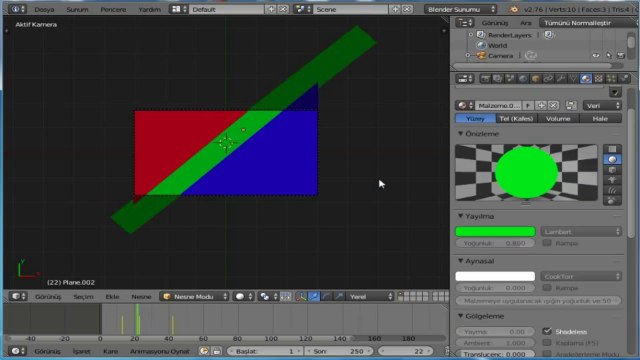The image size is (640, 360).
Task: Toggle the material fake user F button
Action: click(x=528, y=106)
